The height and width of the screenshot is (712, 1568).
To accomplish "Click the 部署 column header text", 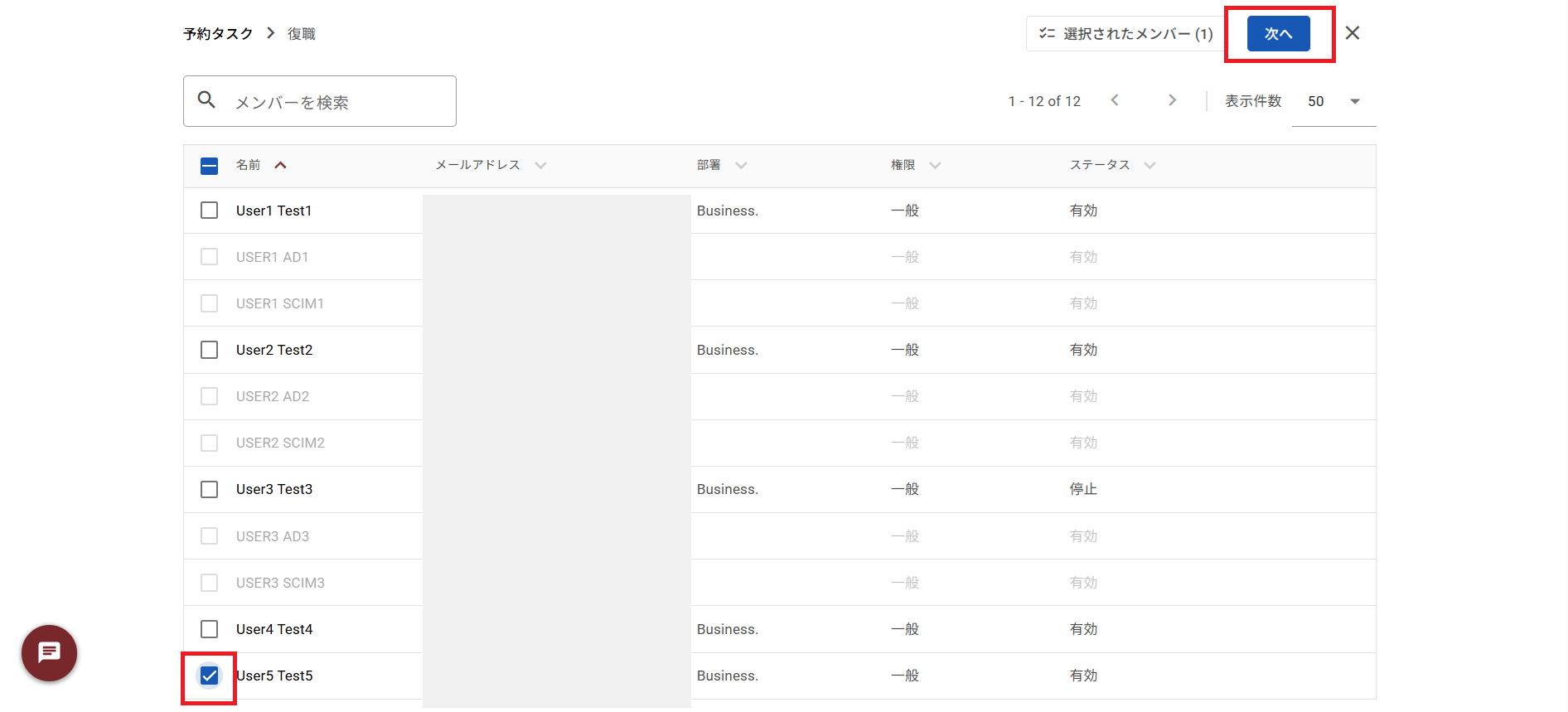I will (709, 165).
